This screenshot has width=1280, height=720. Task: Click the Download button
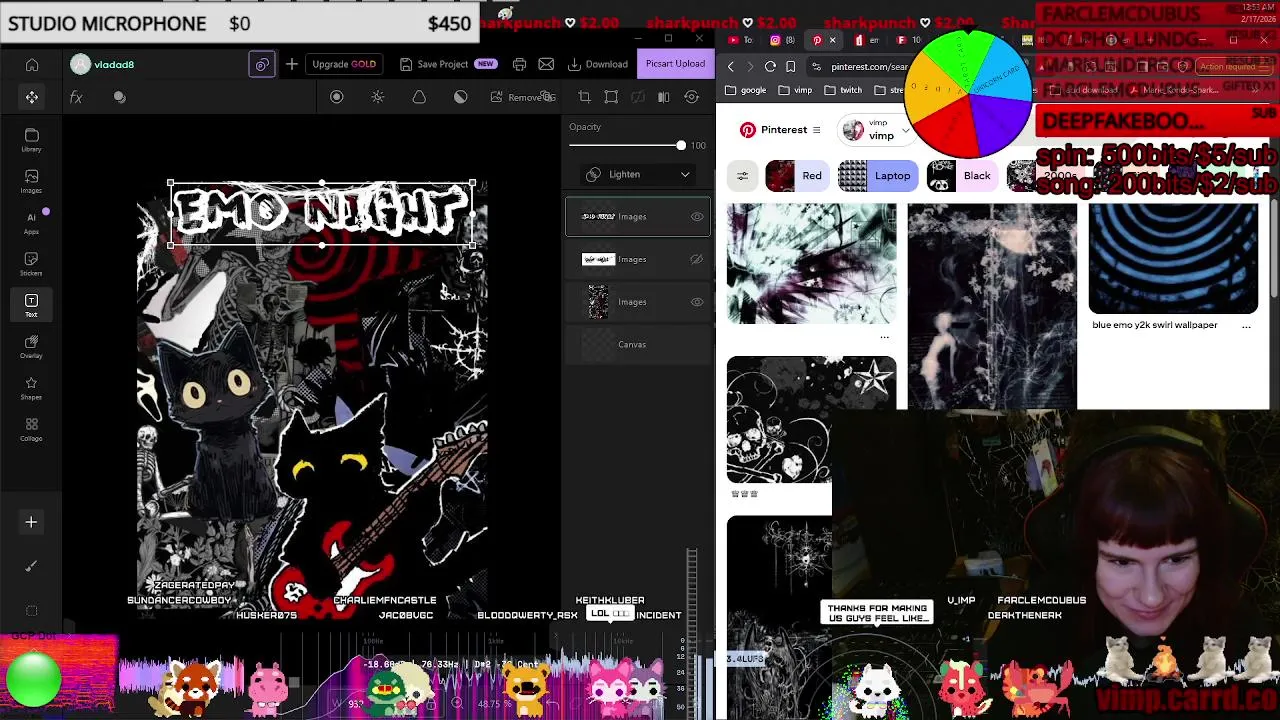(598, 65)
